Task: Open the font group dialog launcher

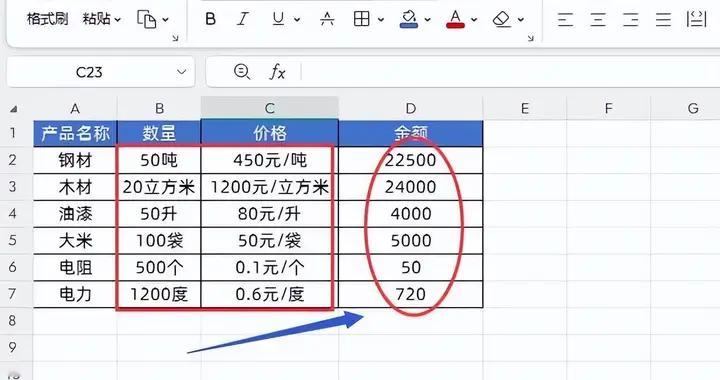Action: coord(531,39)
